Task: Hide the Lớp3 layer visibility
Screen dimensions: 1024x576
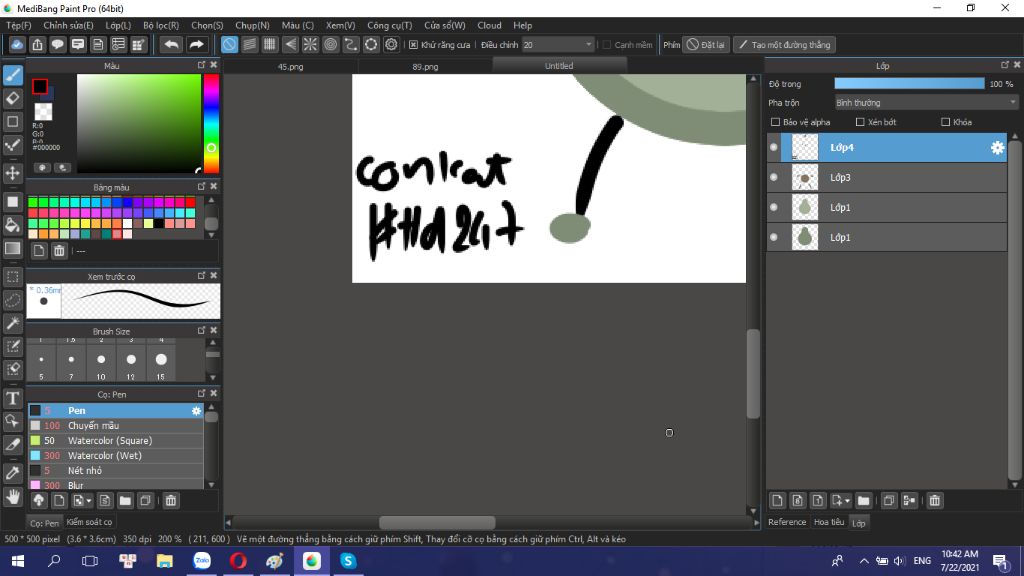Action: pyautogui.click(x=773, y=178)
